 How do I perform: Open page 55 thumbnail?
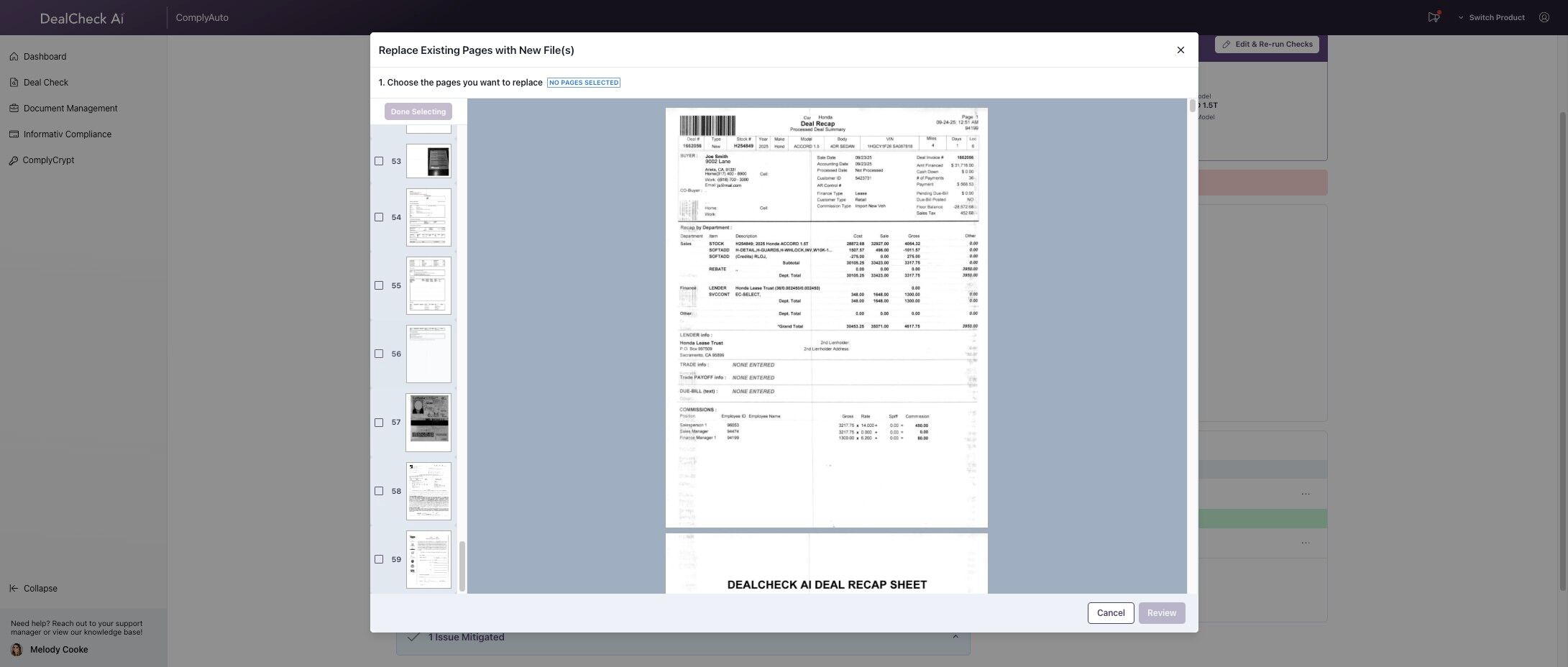point(428,285)
